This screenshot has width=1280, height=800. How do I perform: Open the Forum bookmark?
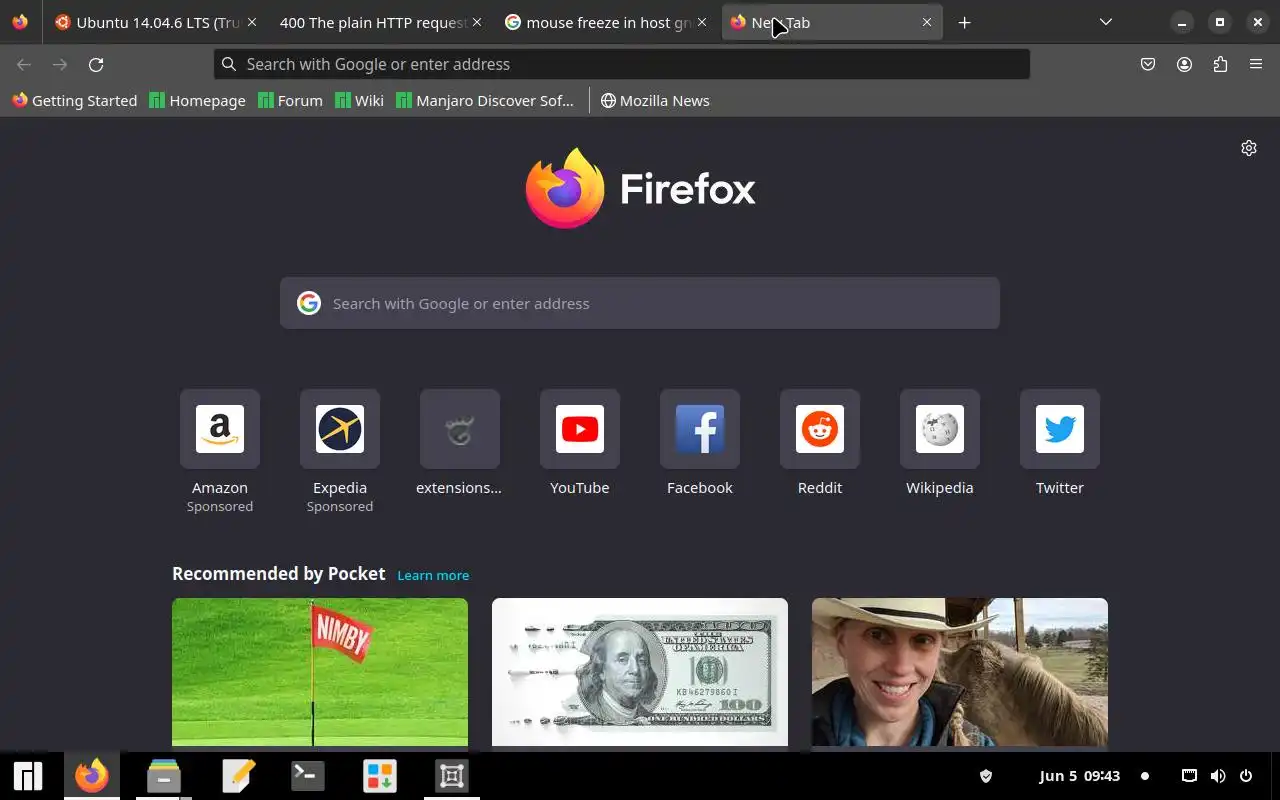(290, 100)
